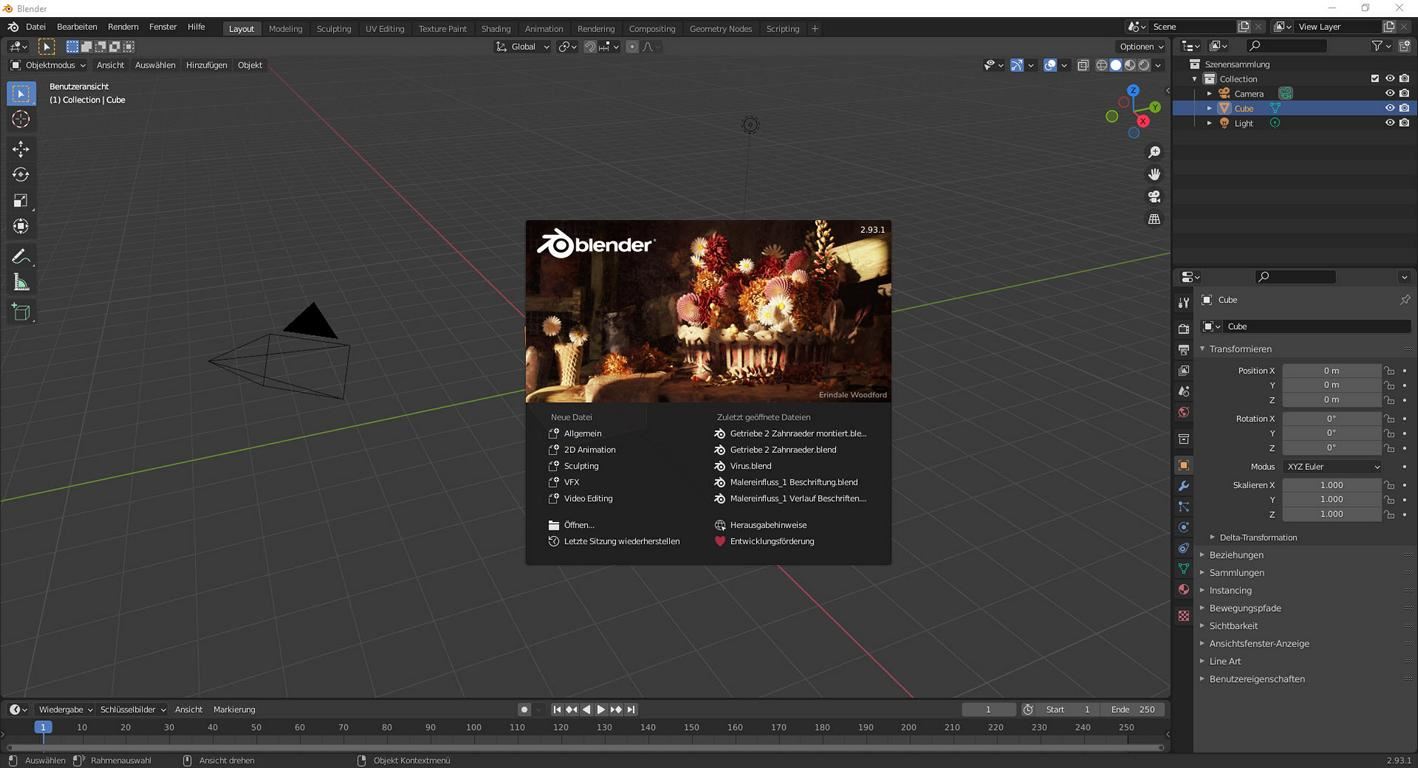Open the Texture properties tab
1418x768 pixels.
click(x=1183, y=616)
